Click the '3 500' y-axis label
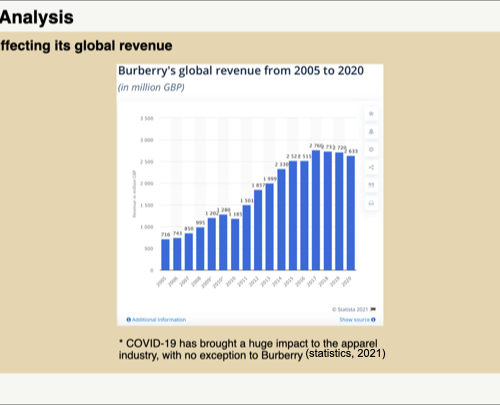 click(x=147, y=118)
